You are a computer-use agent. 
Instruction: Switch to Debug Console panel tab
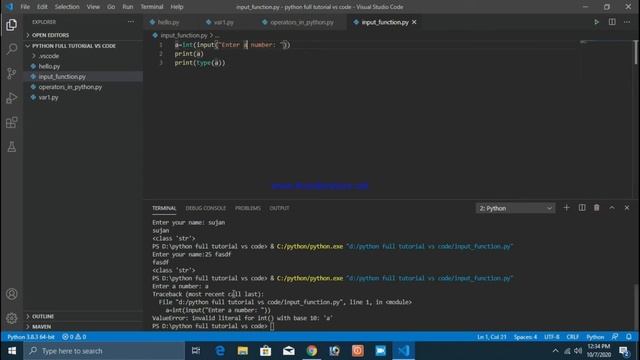click(206, 208)
